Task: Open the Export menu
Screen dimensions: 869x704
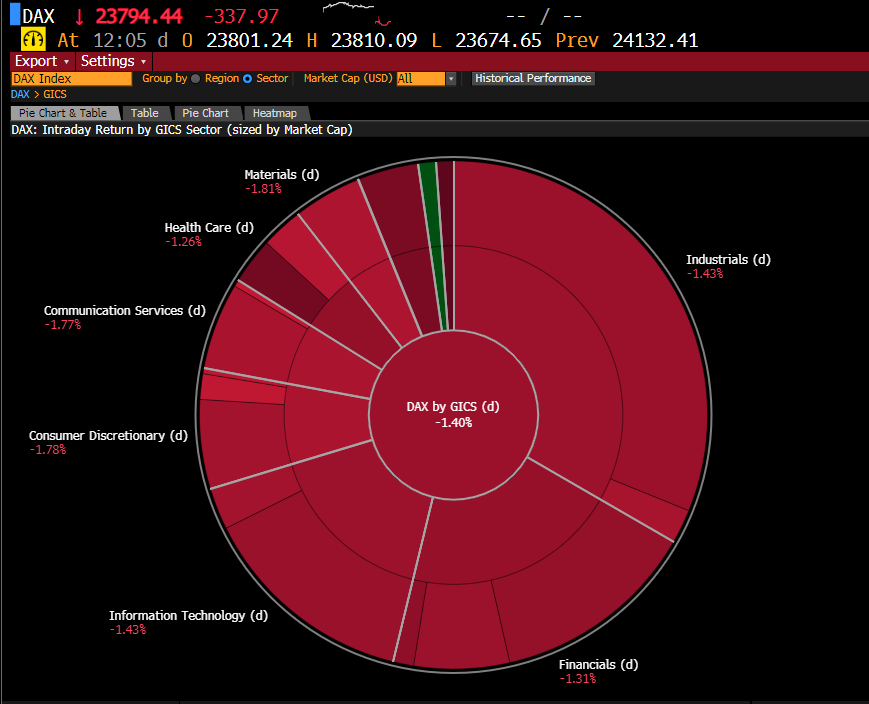Action: (x=41, y=61)
